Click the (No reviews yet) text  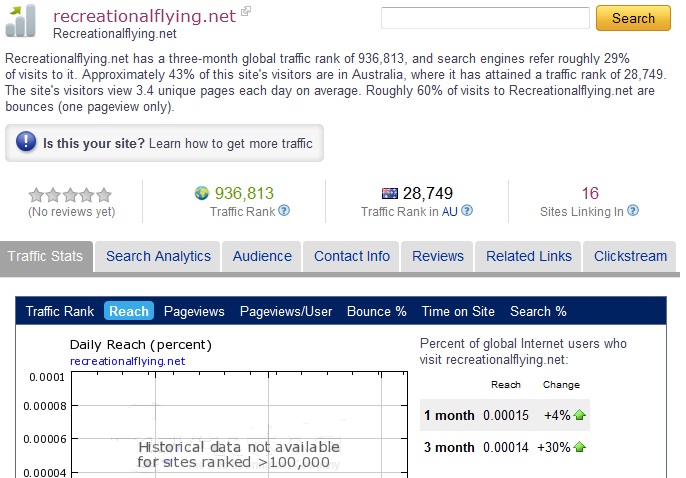click(72, 212)
